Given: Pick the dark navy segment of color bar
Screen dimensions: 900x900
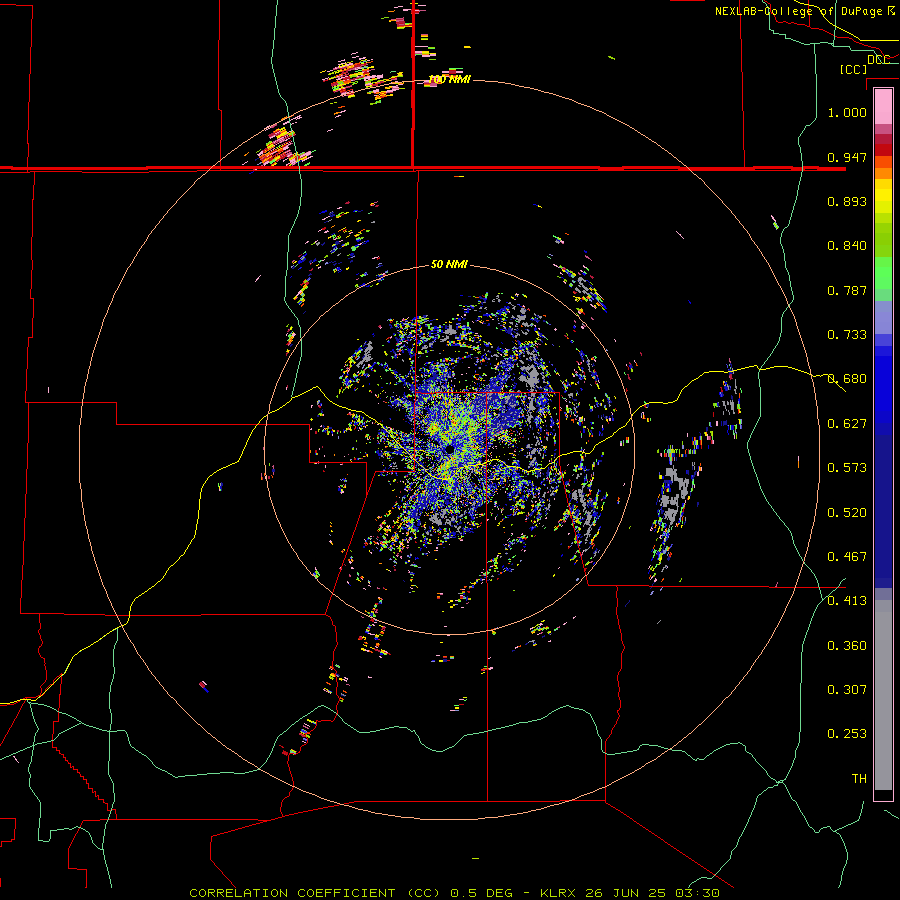Looking at the screenshot, I should coord(883,511).
